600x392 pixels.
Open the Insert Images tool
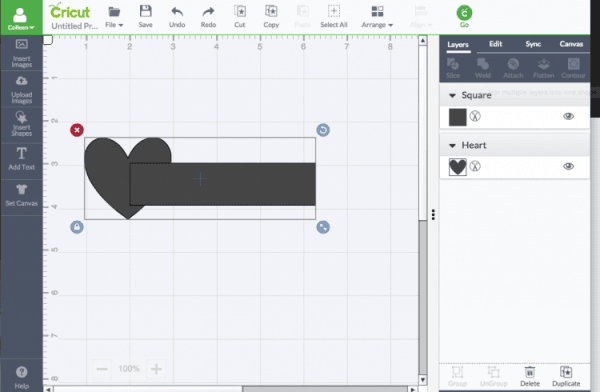(x=21, y=53)
